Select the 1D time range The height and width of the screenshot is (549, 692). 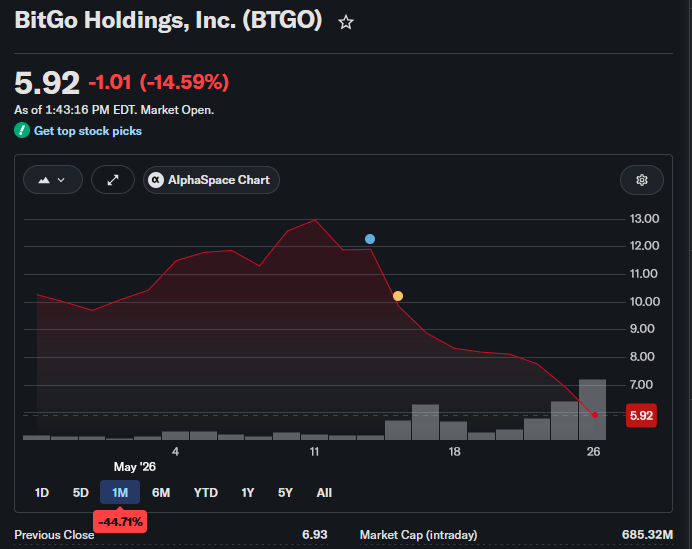click(42, 493)
